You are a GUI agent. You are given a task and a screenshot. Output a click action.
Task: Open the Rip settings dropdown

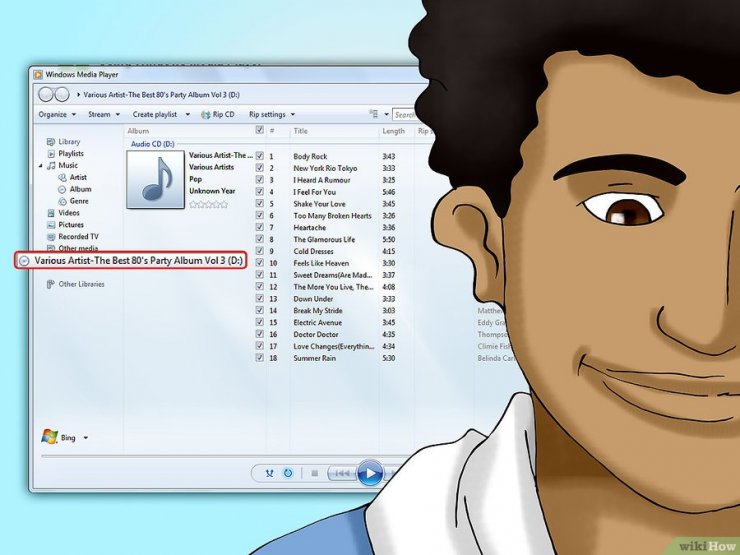pos(272,115)
